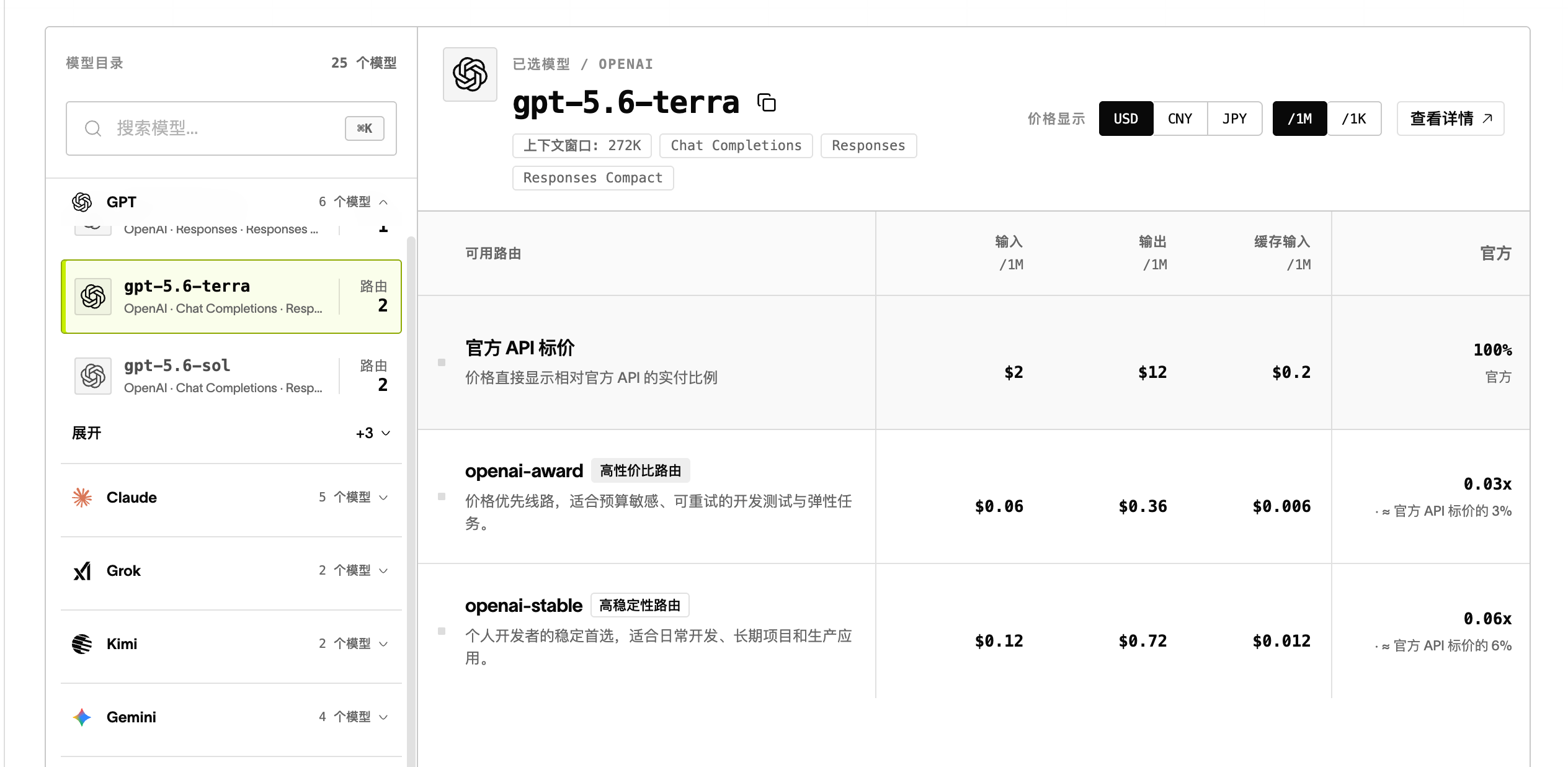Collapse the GPT model group
The height and width of the screenshot is (767, 1568).
click(383, 202)
